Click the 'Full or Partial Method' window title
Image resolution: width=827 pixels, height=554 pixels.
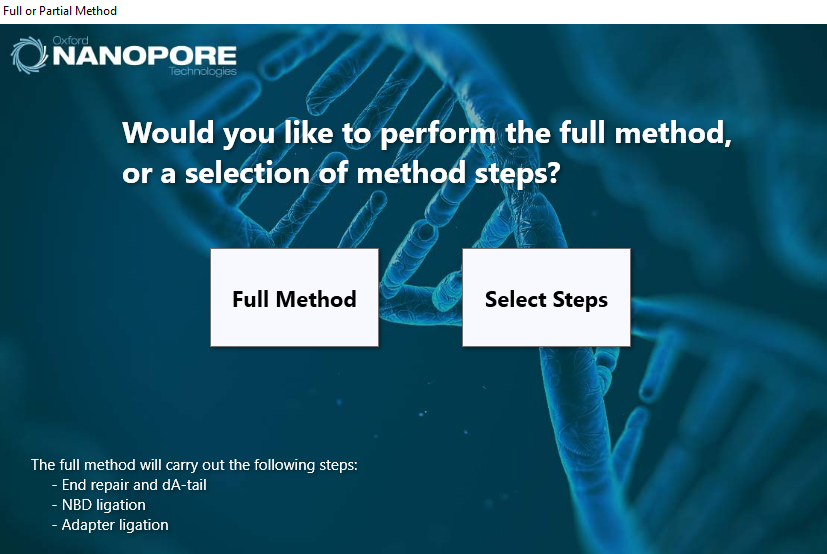click(x=60, y=11)
